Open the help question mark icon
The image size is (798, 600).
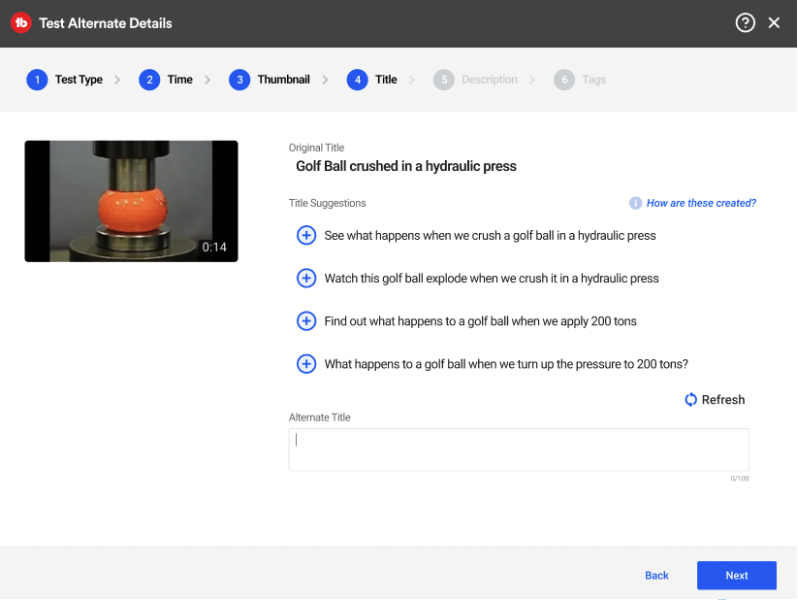point(745,23)
